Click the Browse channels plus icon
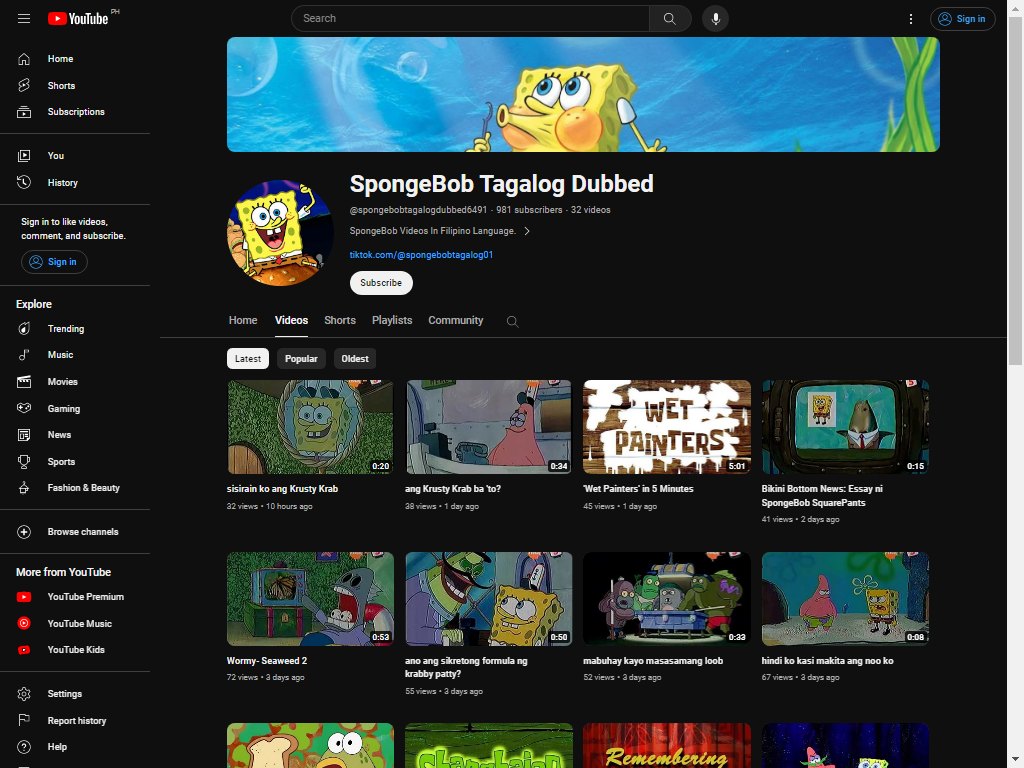1024x768 pixels. [x=24, y=532]
